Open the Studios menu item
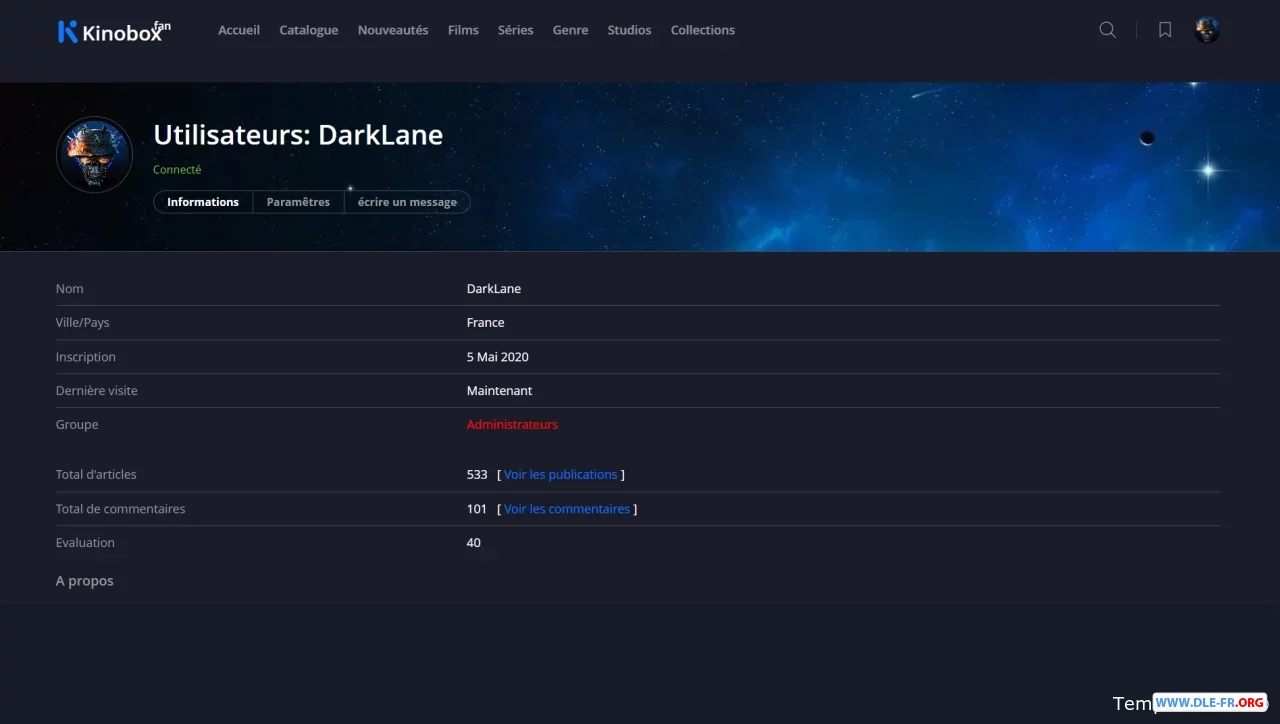This screenshot has height=724, width=1280. coord(629,30)
